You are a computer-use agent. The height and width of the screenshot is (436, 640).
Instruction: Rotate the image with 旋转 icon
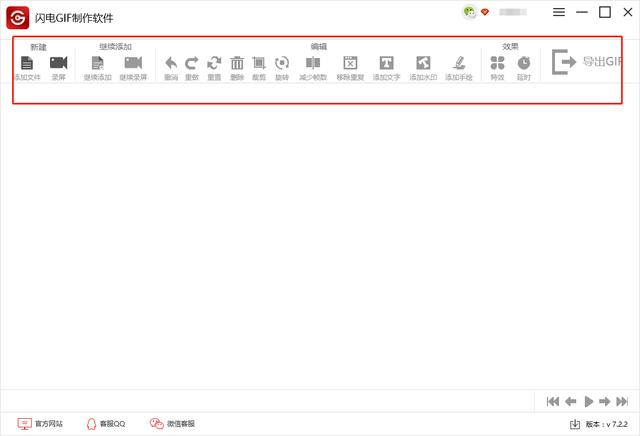pos(282,64)
